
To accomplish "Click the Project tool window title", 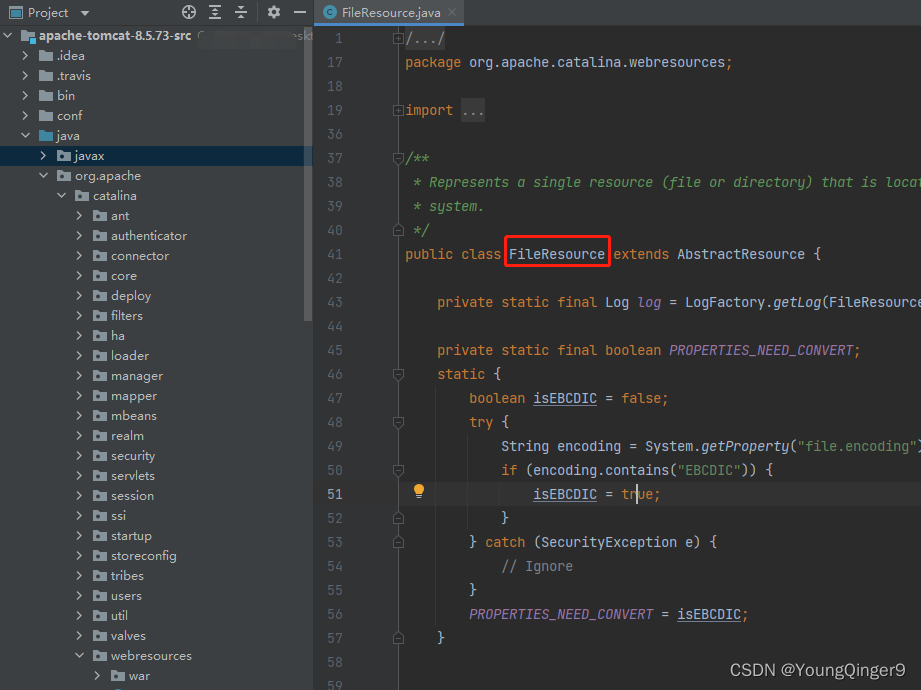I will [48, 12].
